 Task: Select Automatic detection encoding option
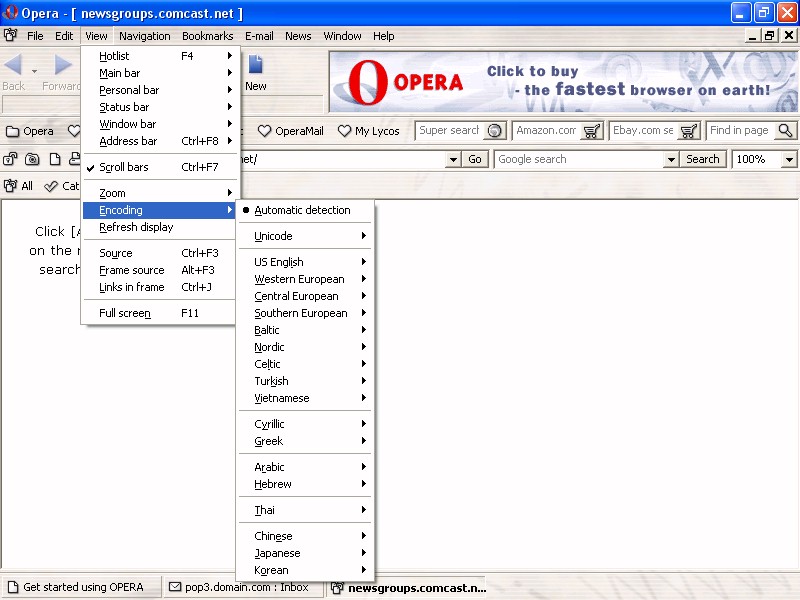302,211
